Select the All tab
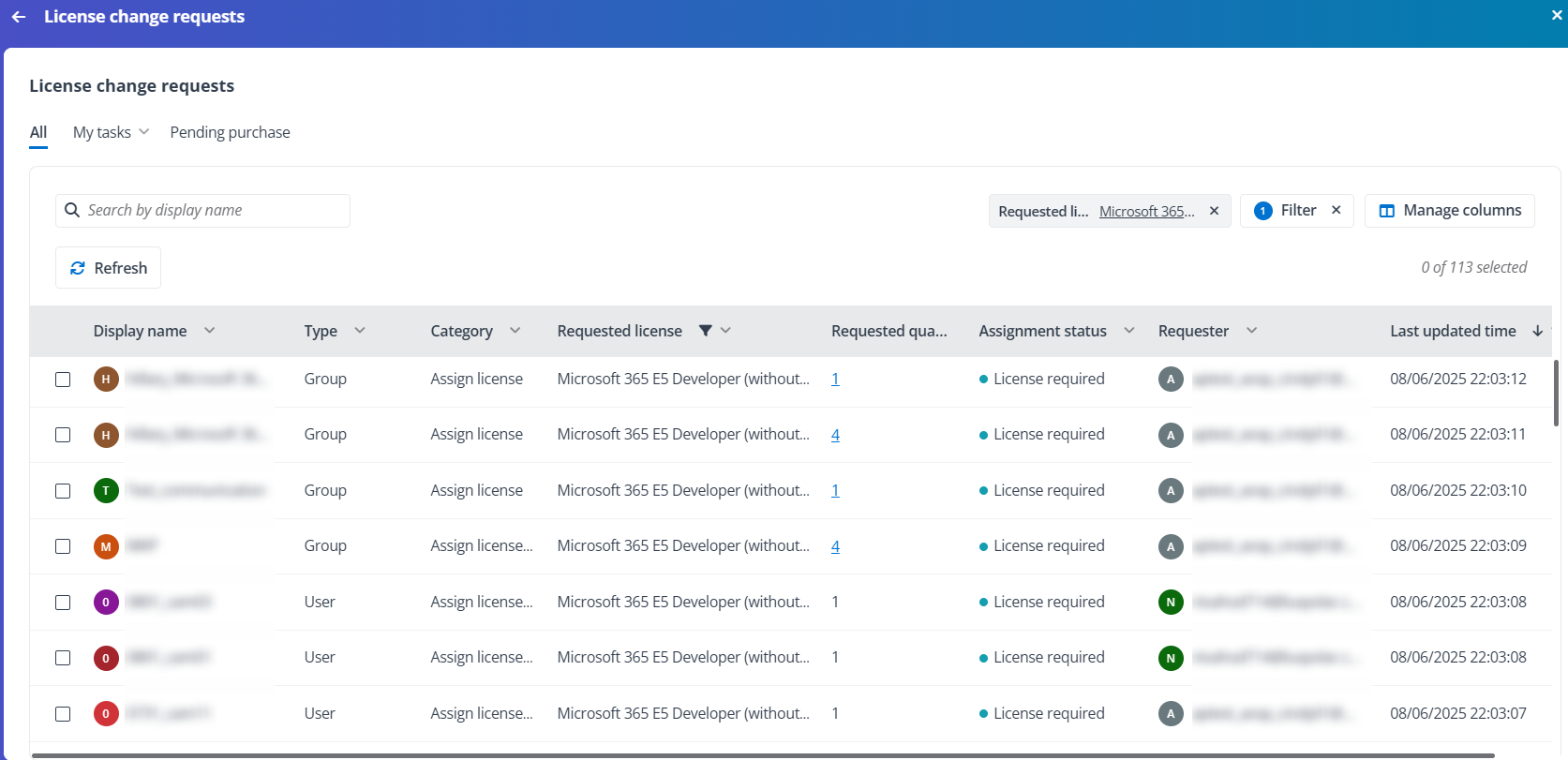This screenshot has height=760, width=1568. click(x=38, y=132)
